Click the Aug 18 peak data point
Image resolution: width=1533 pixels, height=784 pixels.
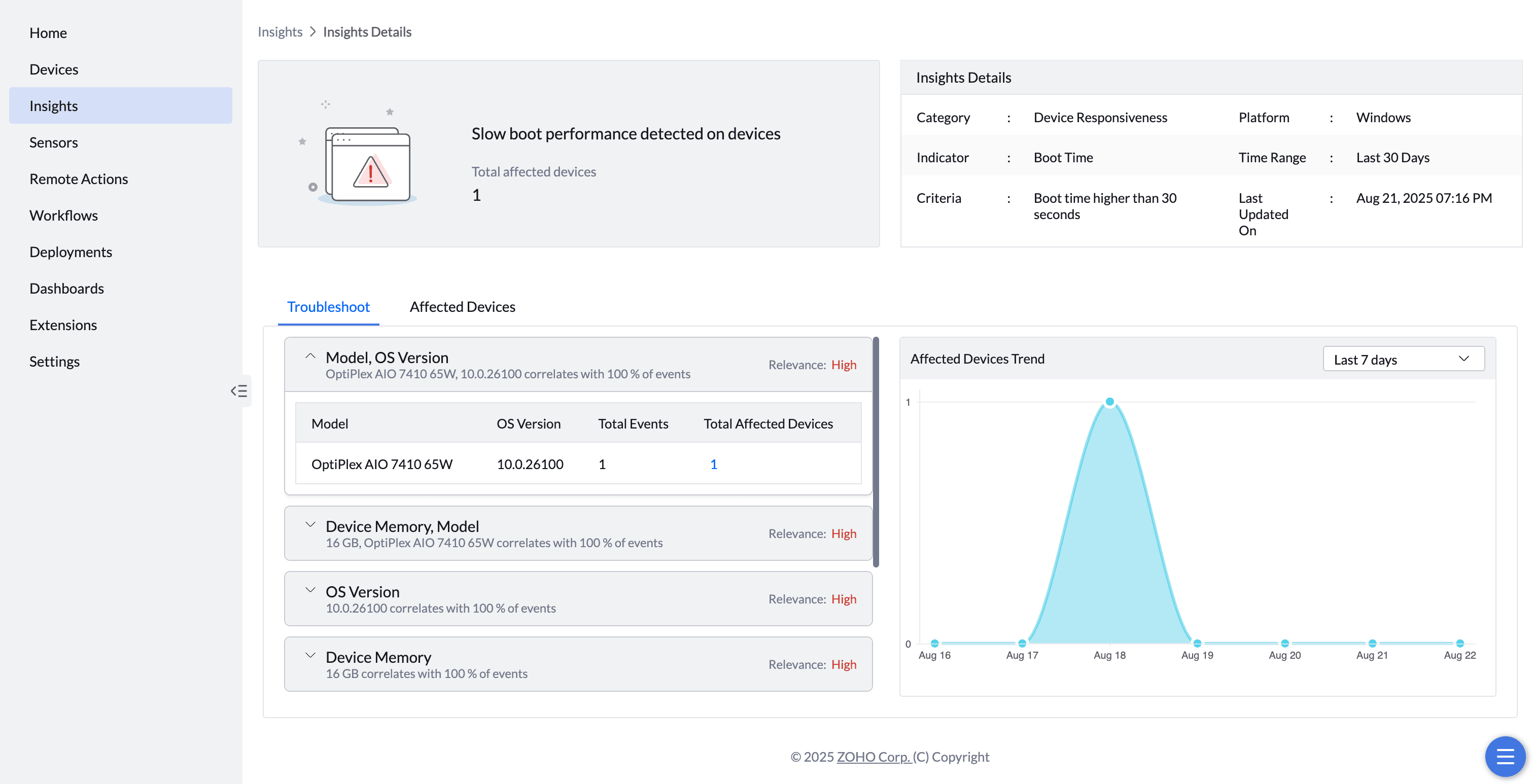click(1110, 402)
